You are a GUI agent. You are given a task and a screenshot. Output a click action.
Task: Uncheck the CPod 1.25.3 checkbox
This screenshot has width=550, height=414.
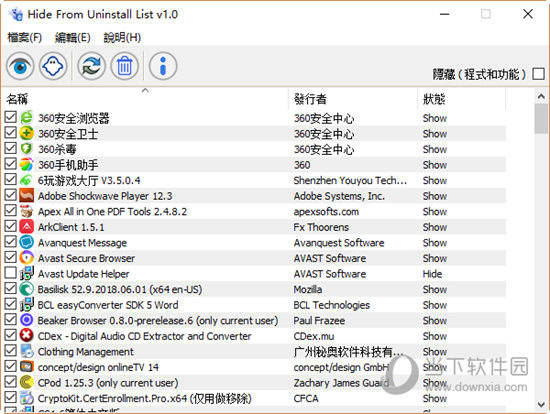point(11,382)
